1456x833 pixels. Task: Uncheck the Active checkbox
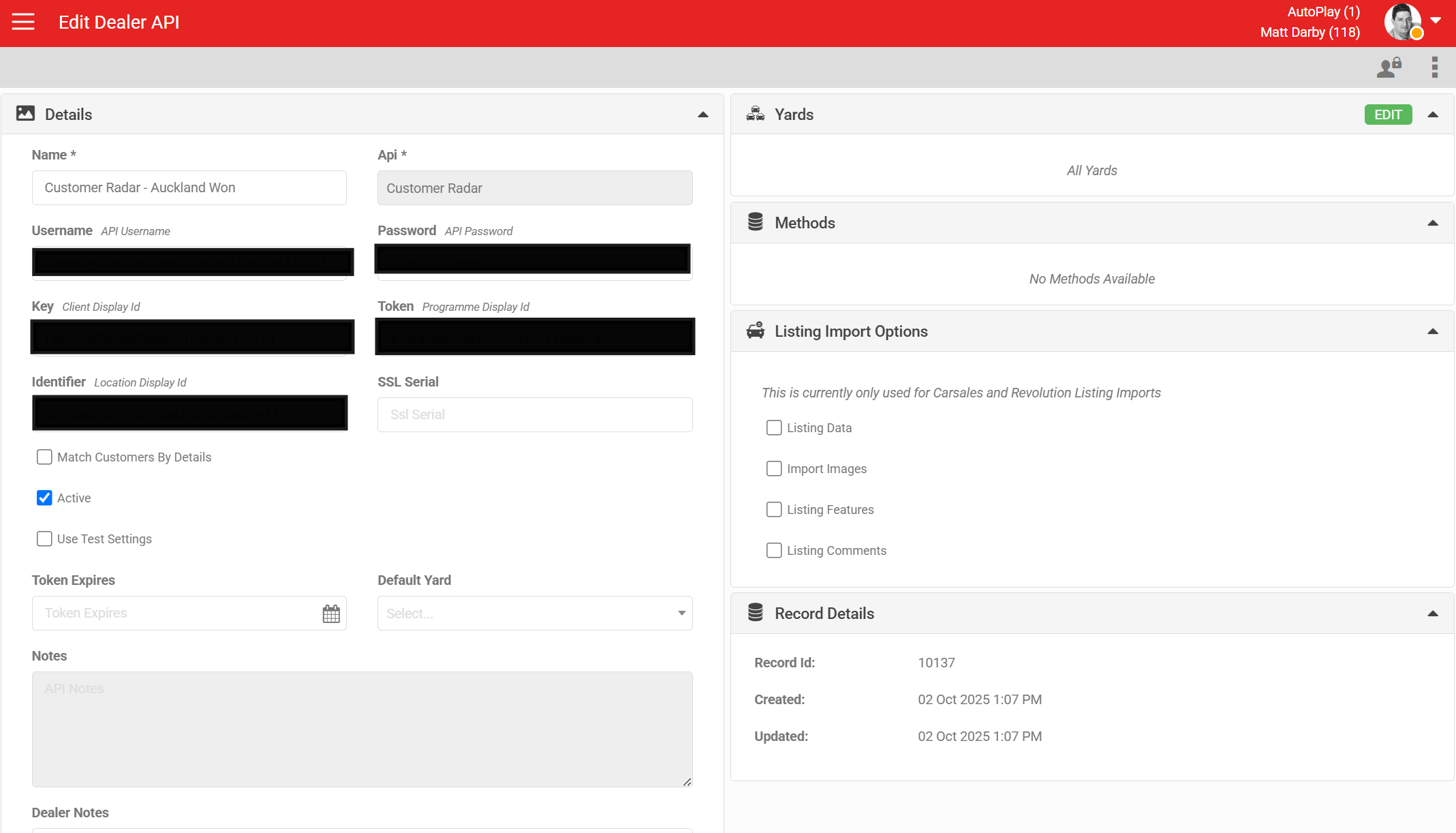click(44, 498)
